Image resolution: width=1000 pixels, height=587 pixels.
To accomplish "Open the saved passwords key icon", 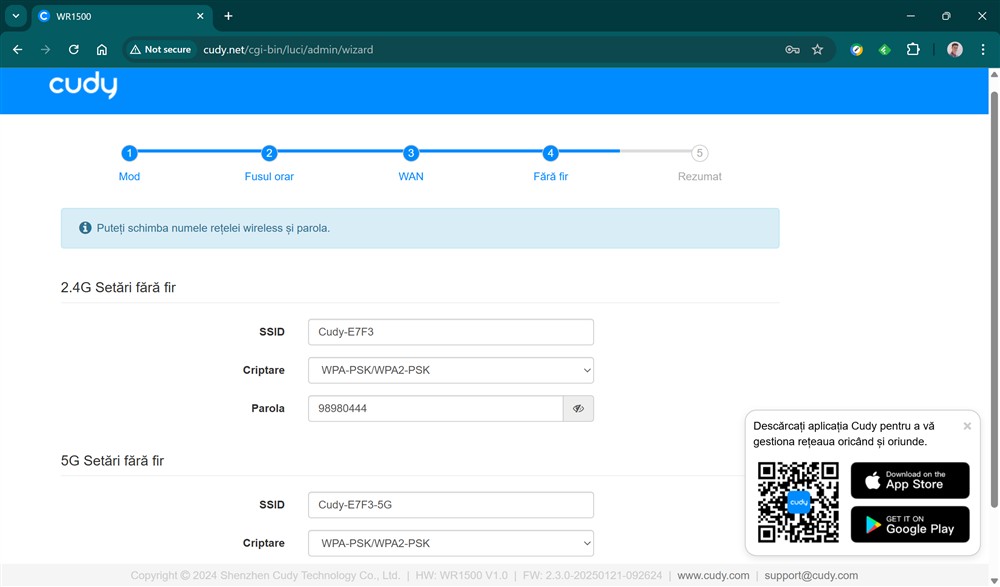I will click(792, 49).
